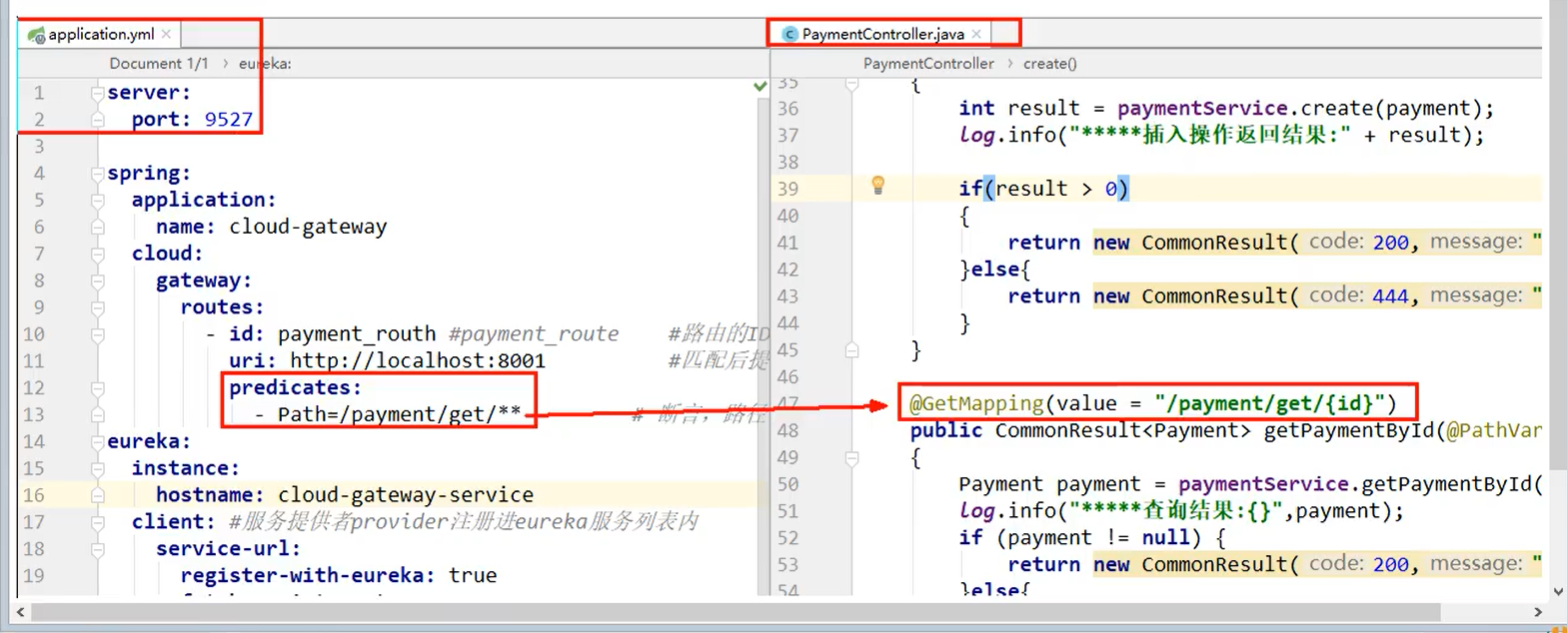The width and height of the screenshot is (1567, 633).
Task: Collapse the 'application:' block fold marker
Action: click(x=98, y=200)
